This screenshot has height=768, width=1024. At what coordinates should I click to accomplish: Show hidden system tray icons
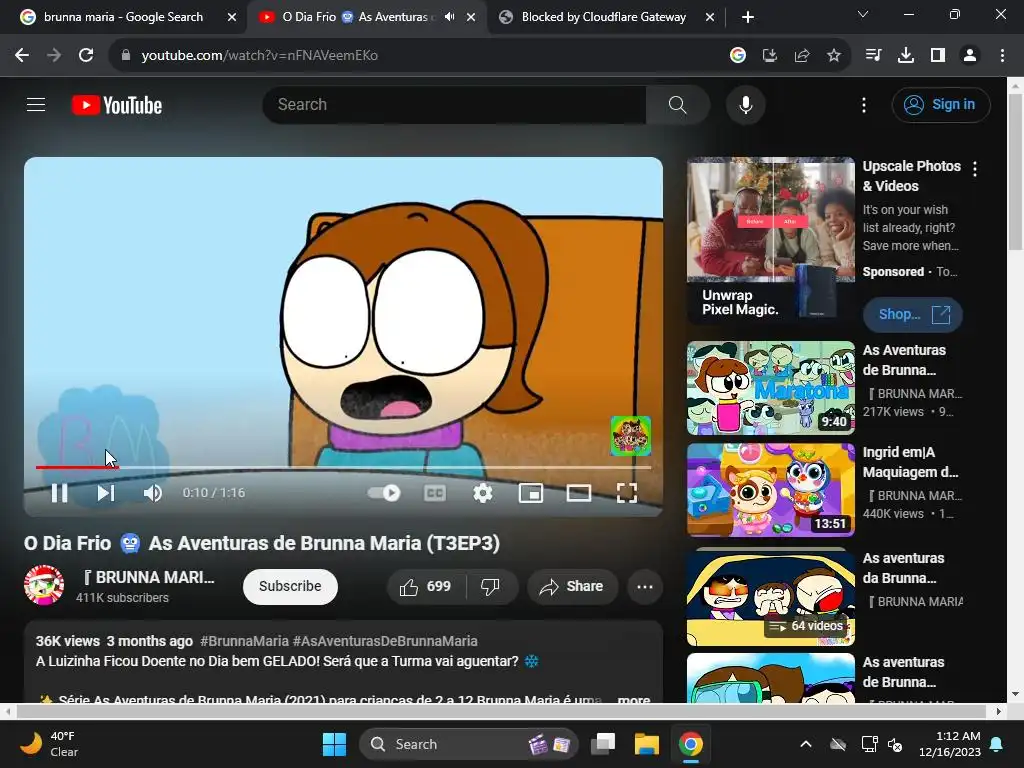pos(806,744)
